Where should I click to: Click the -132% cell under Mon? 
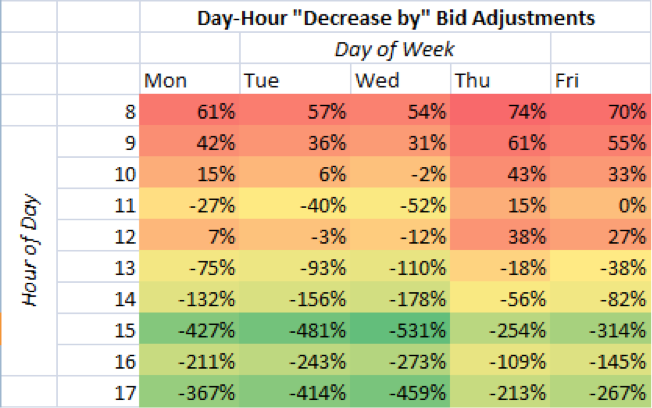(189, 299)
